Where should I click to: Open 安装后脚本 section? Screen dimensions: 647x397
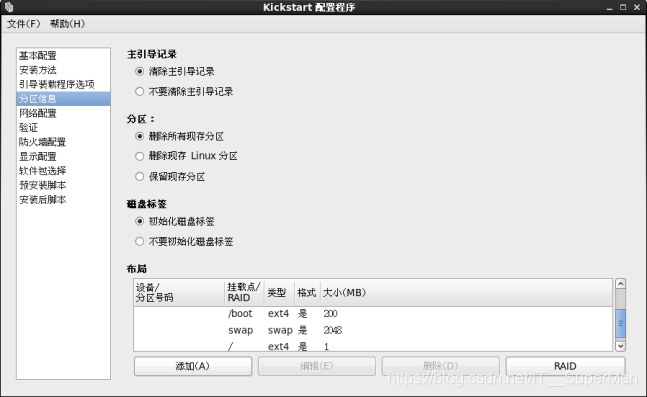[64, 200]
